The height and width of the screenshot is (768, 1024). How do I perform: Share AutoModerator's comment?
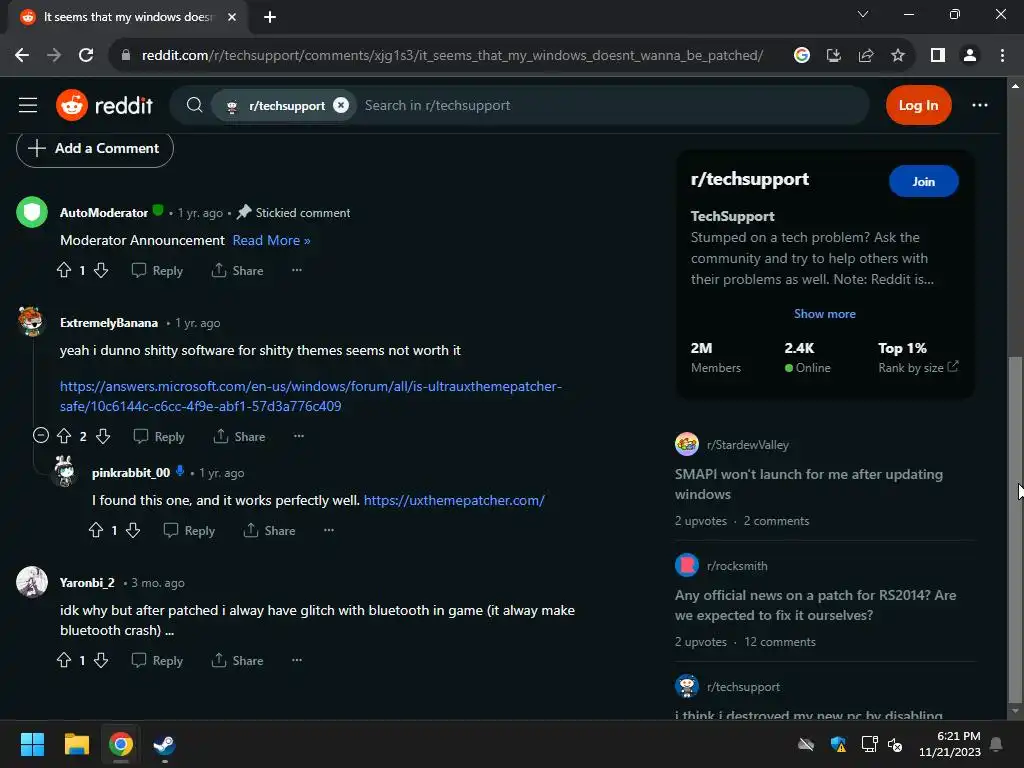coord(237,270)
